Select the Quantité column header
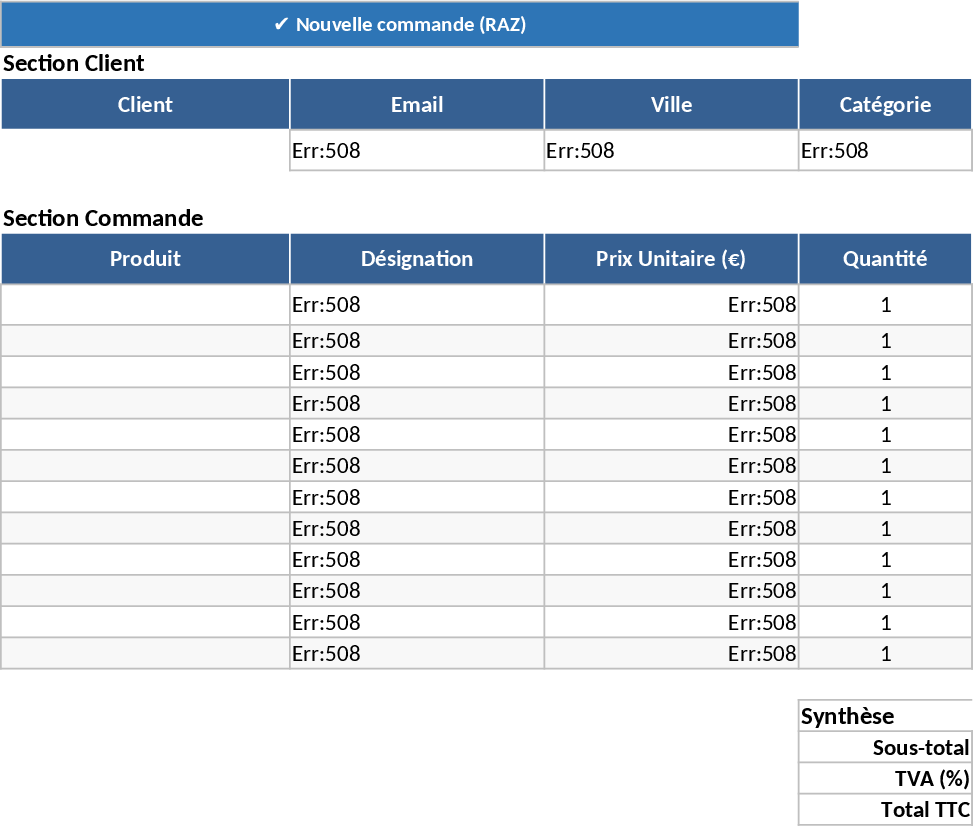Screen dimensions: 973x826 pos(884,258)
